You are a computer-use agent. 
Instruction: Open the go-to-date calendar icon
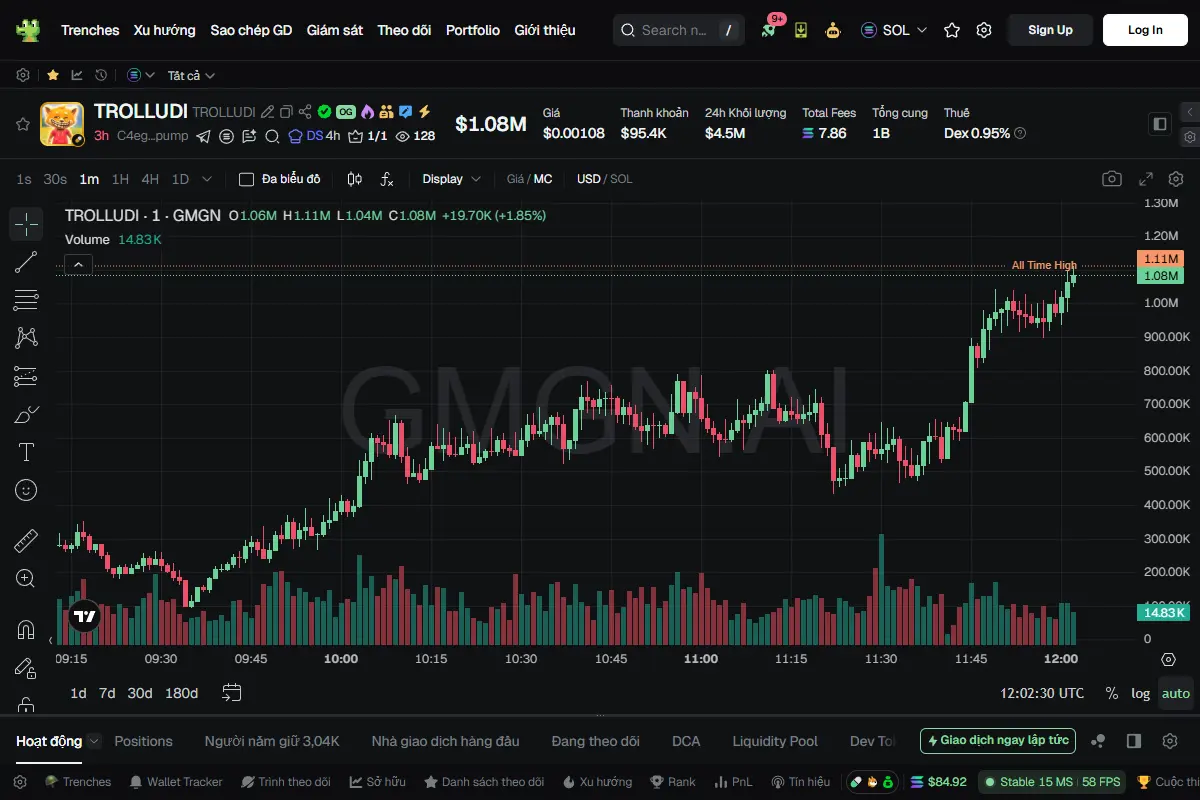pos(232,692)
